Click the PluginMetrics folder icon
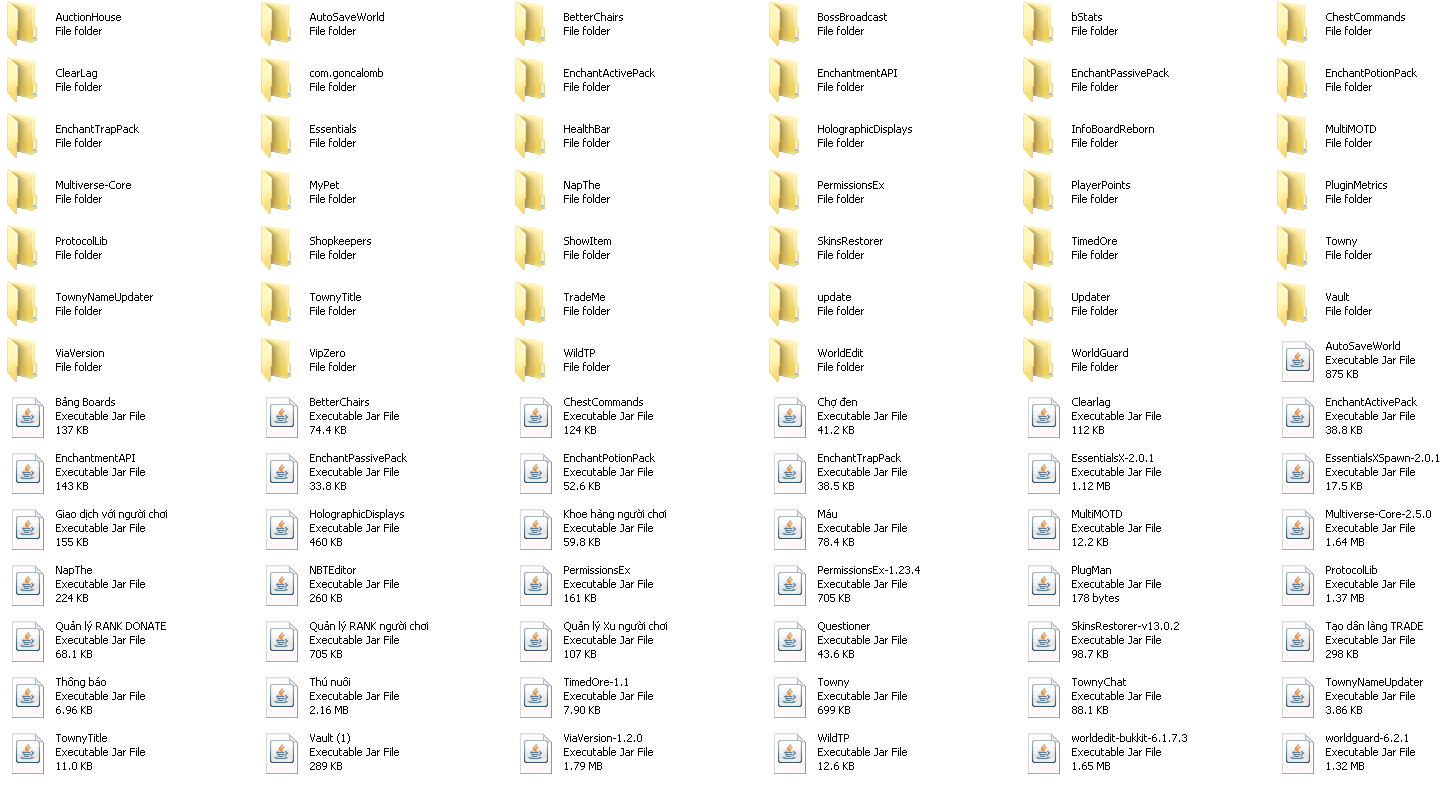This screenshot has height=792, width=1454. point(1294,192)
